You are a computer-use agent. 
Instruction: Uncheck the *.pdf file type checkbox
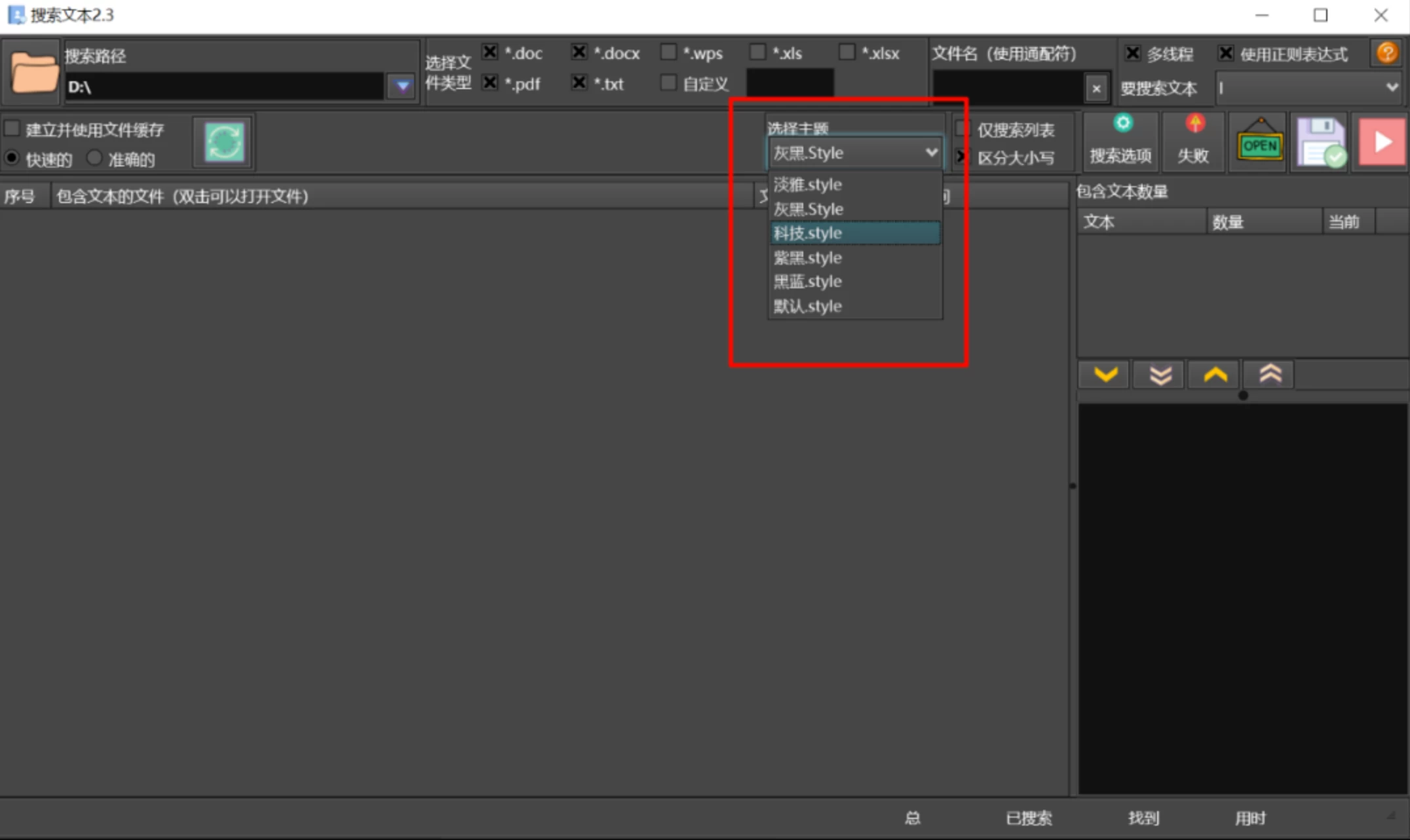point(489,83)
